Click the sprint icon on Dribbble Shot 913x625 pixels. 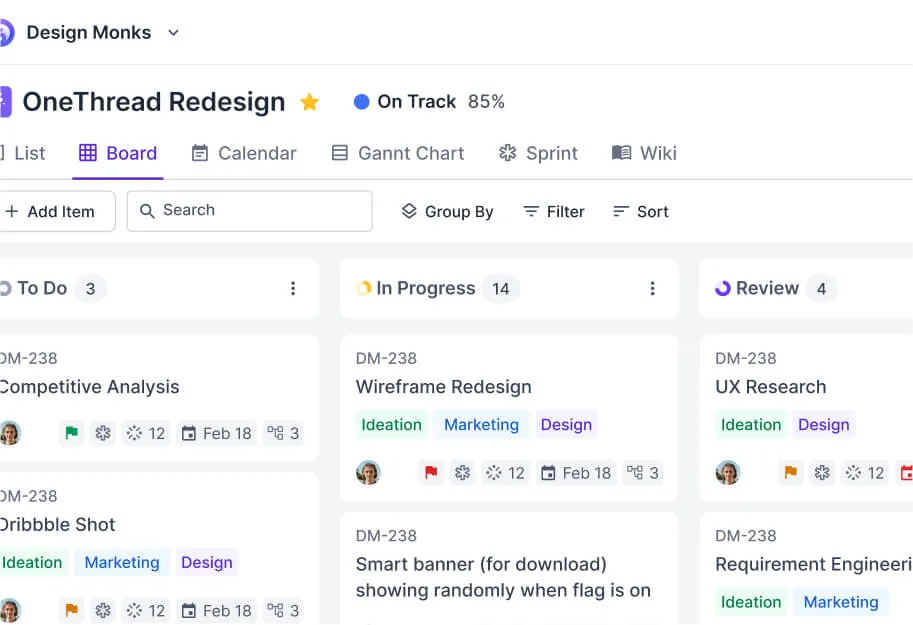pyautogui.click(x=103, y=610)
